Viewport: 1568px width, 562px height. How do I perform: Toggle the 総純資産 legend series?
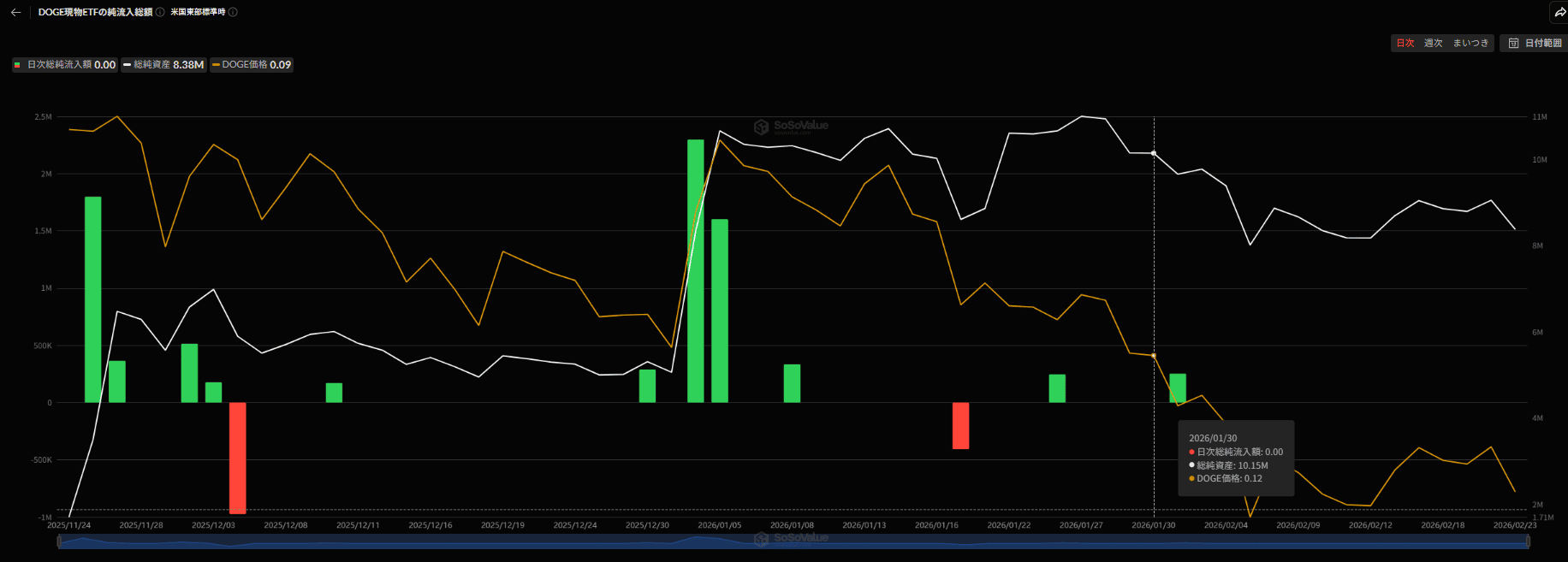click(163, 65)
